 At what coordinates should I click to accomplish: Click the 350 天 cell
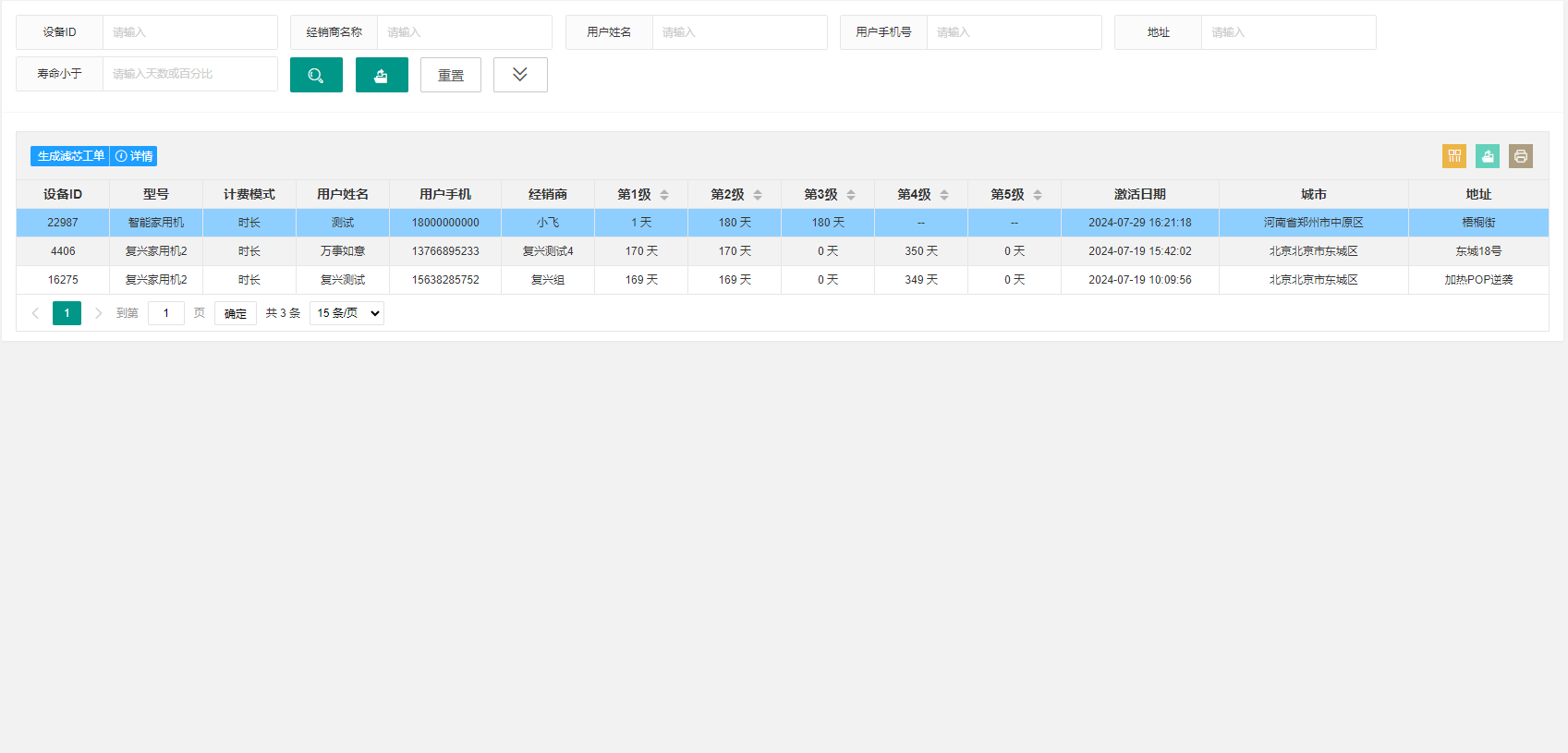tap(921, 251)
